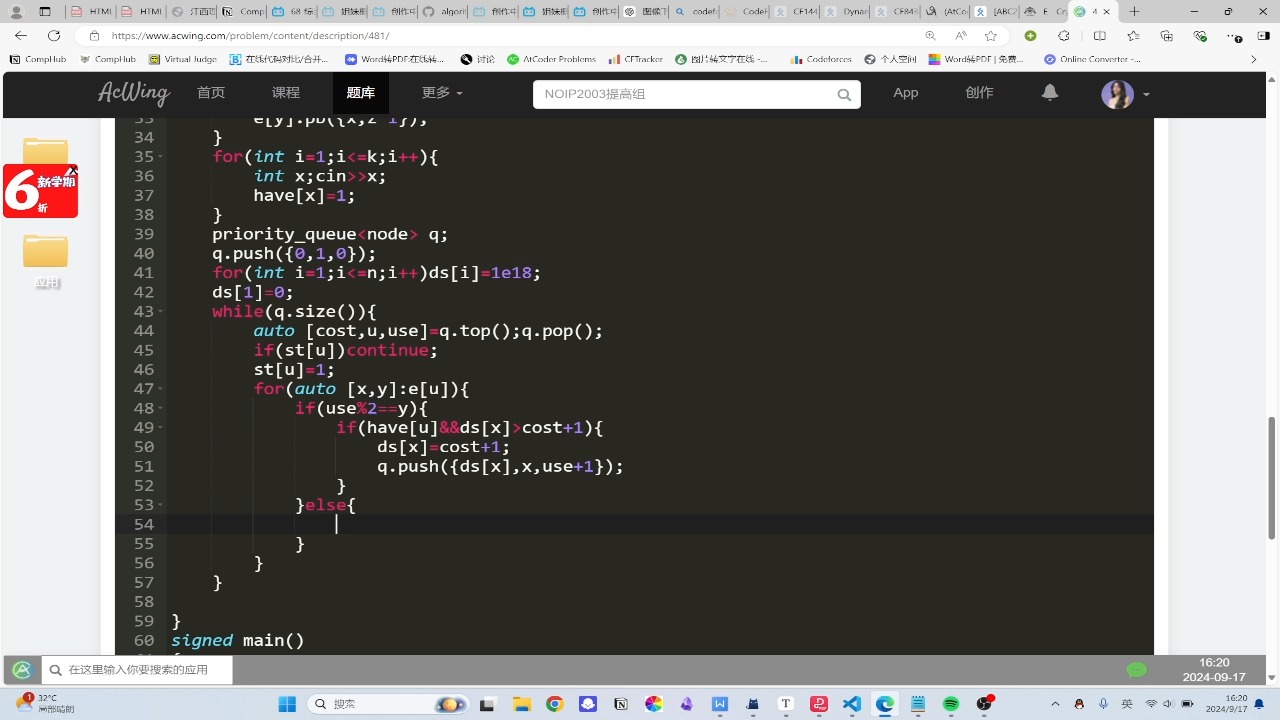Open the green launcher icon beside app search
This screenshot has height=720, width=1280.
coord(22,670)
